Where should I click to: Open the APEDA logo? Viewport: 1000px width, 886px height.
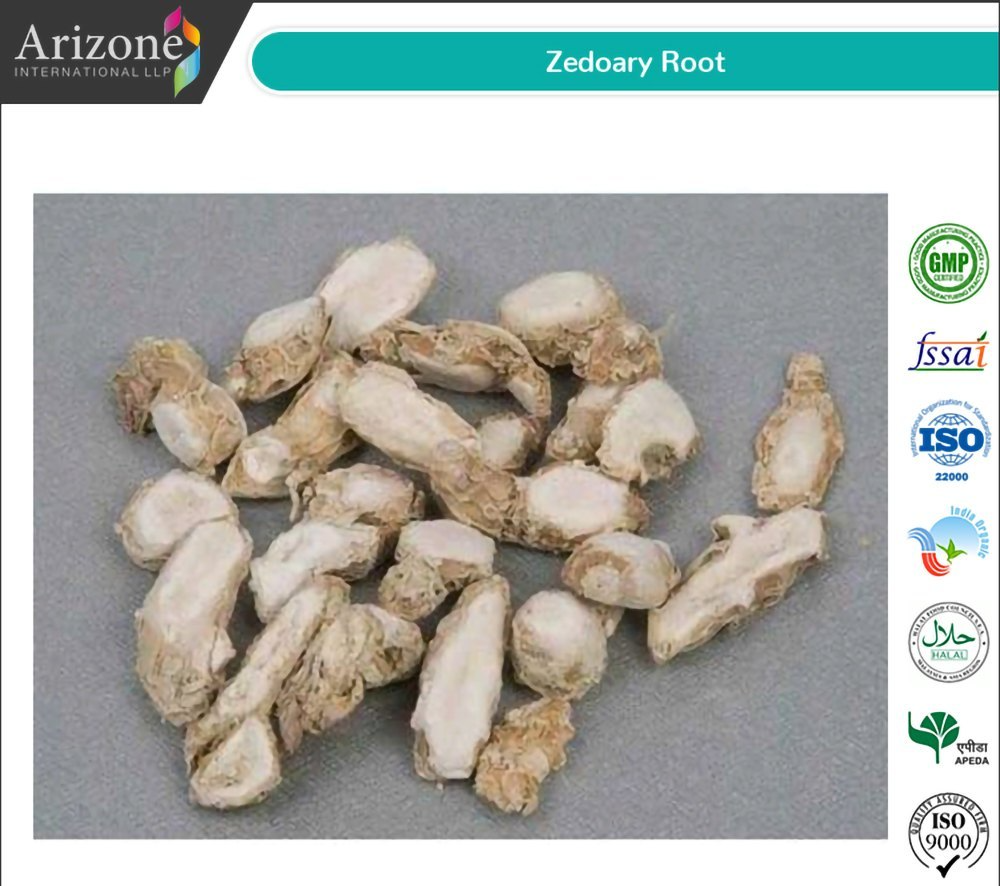tap(948, 738)
